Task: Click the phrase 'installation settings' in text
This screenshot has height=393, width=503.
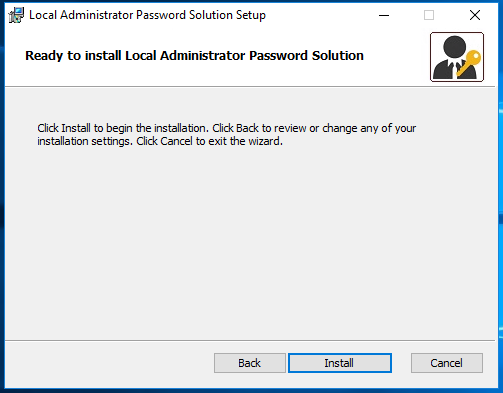Action: pos(83,141)
